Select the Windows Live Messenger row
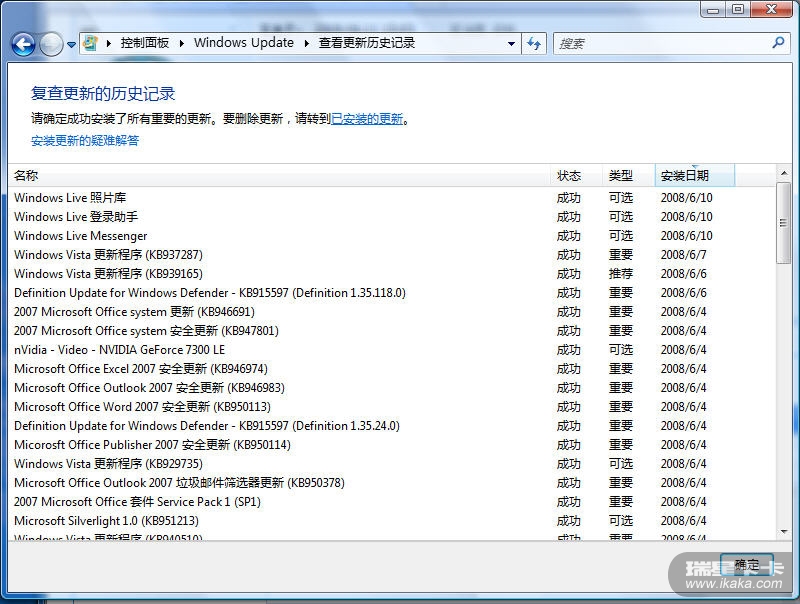Screen dimensions: 800x604 392,236
